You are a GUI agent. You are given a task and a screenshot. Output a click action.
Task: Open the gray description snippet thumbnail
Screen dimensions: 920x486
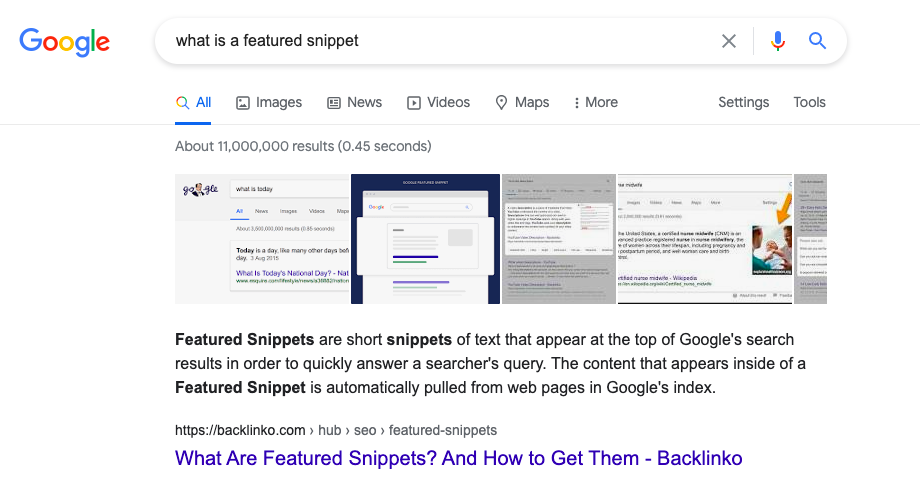point(559,239)
